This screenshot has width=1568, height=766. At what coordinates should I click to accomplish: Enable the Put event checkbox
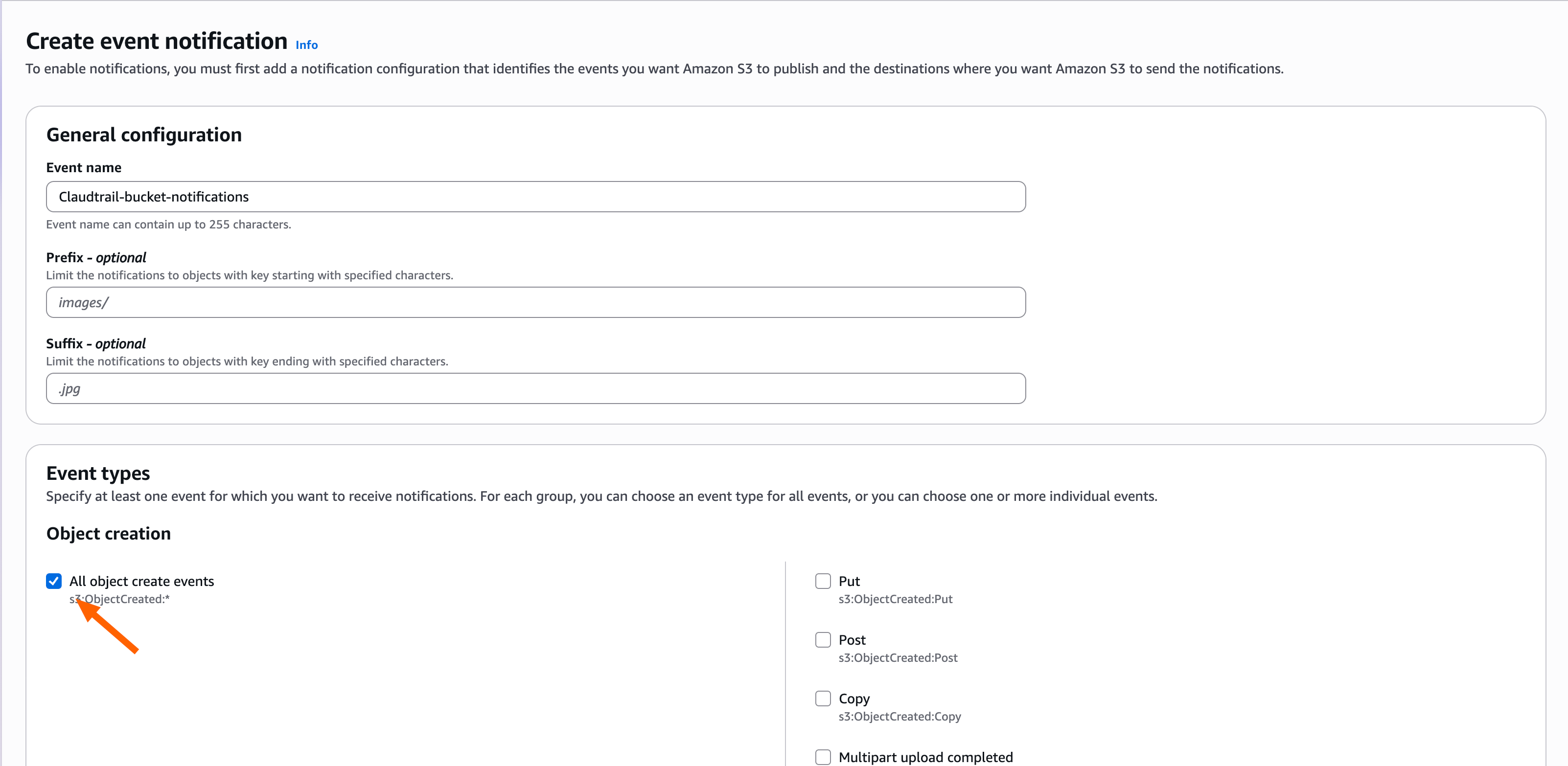(x=823, y=581)
